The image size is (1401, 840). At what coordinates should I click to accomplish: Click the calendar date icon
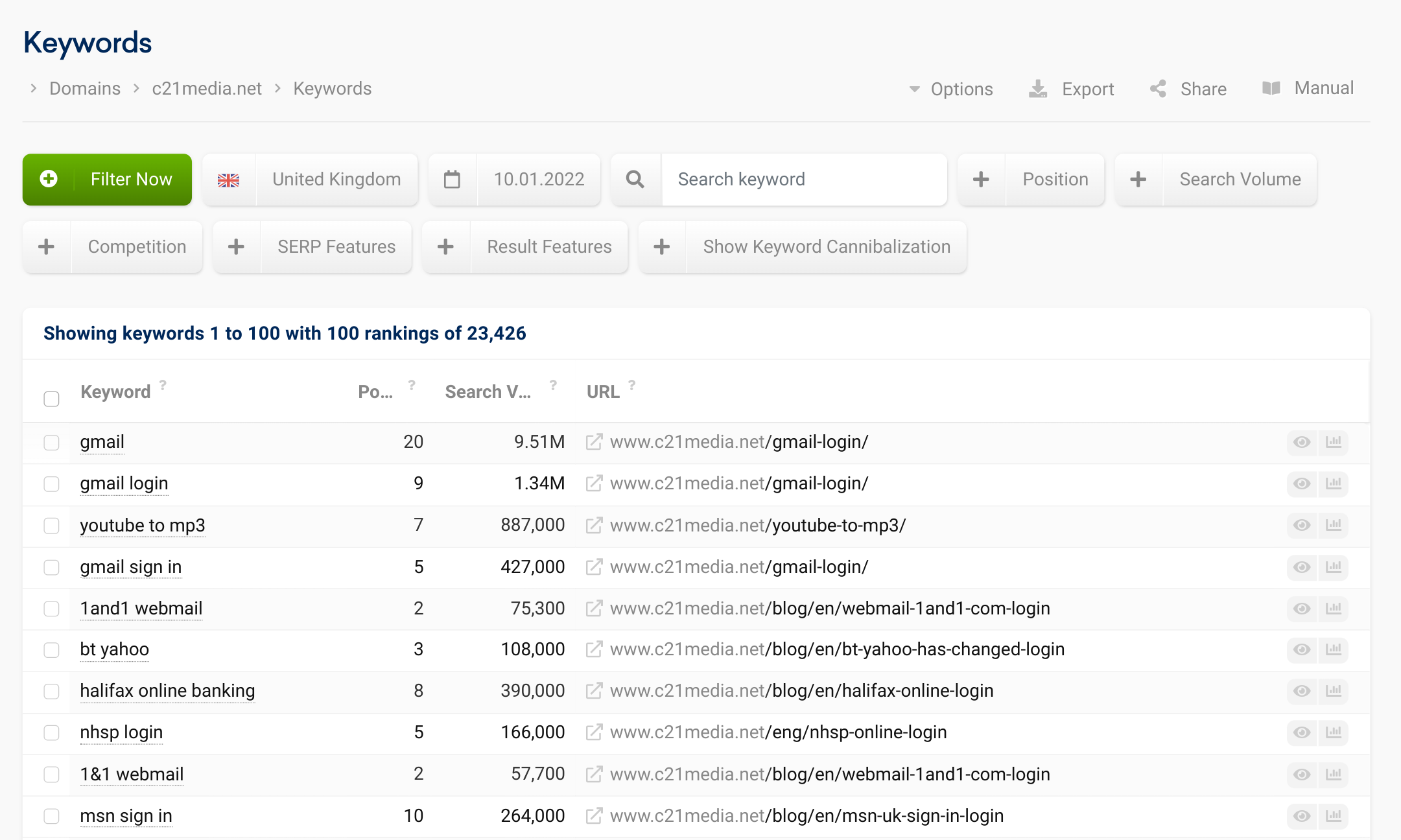click(x=452, y=180)
